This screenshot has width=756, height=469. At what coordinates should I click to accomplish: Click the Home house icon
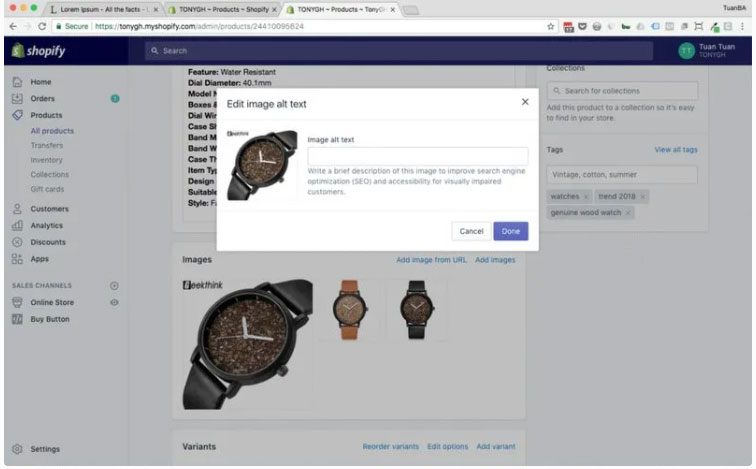pos(17,82)
